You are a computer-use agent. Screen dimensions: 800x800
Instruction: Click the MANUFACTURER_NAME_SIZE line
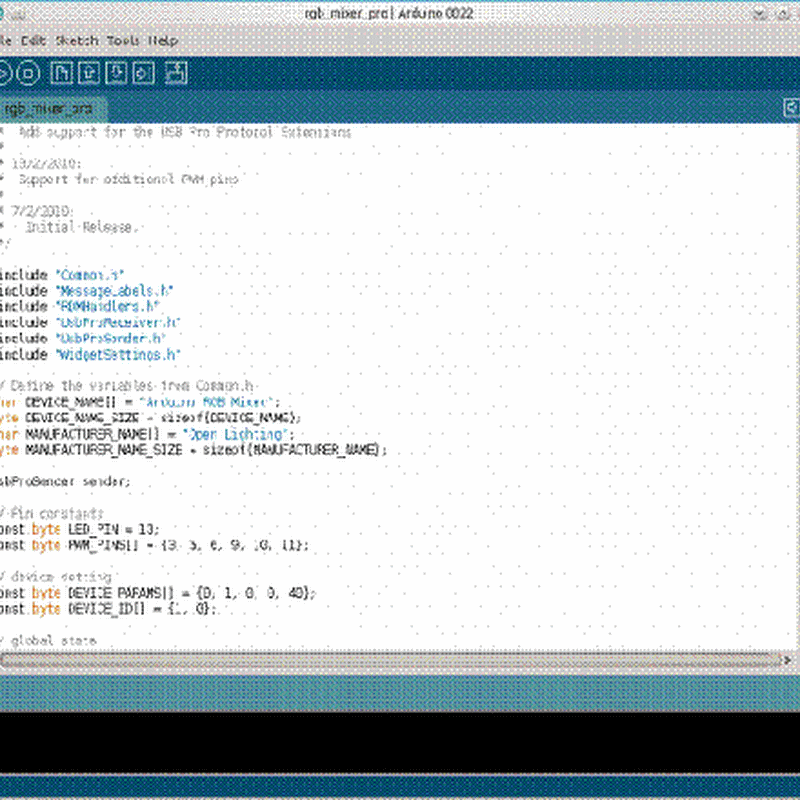(x=194, y=450)
